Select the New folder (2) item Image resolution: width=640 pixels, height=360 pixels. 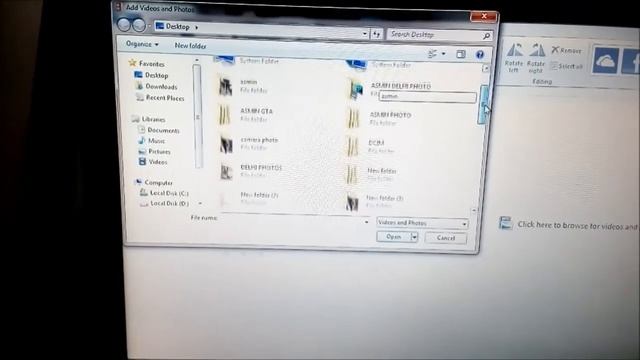249,199
